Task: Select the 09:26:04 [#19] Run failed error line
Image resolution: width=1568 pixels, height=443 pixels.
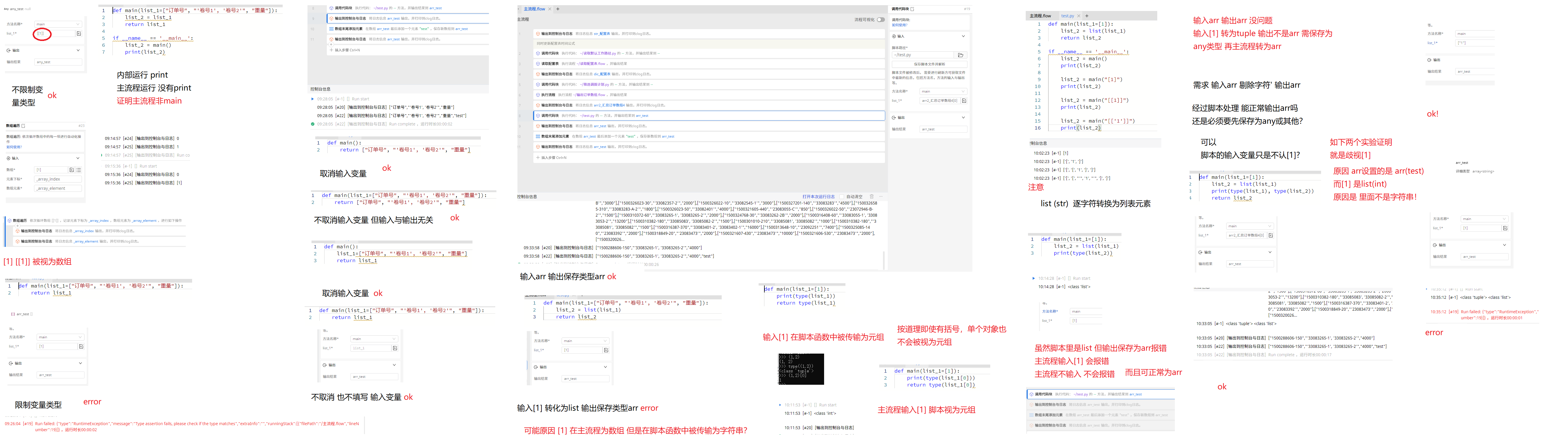Action: click(x=181, y=427)
